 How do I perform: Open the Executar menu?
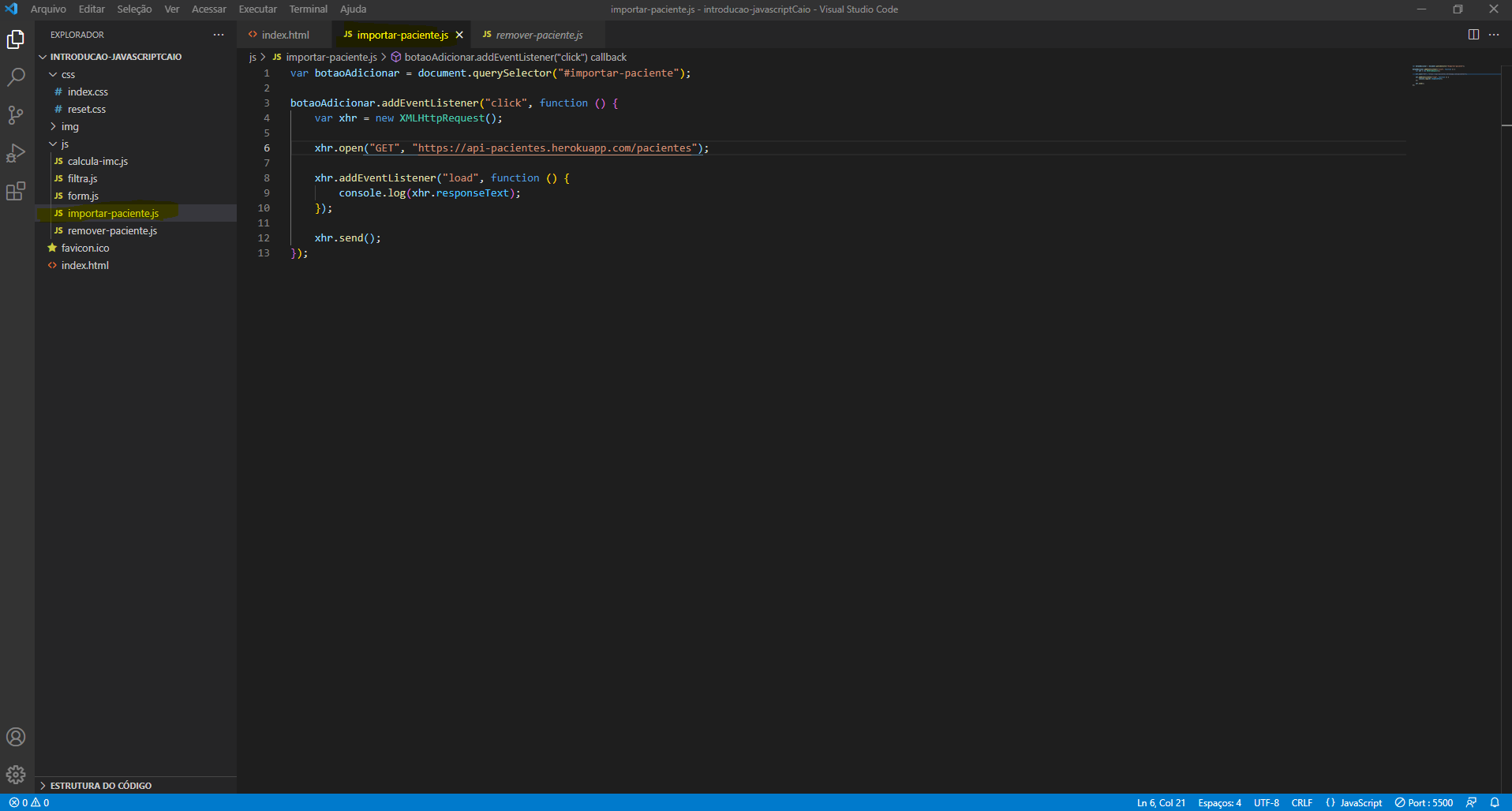[x=258, y=9]
